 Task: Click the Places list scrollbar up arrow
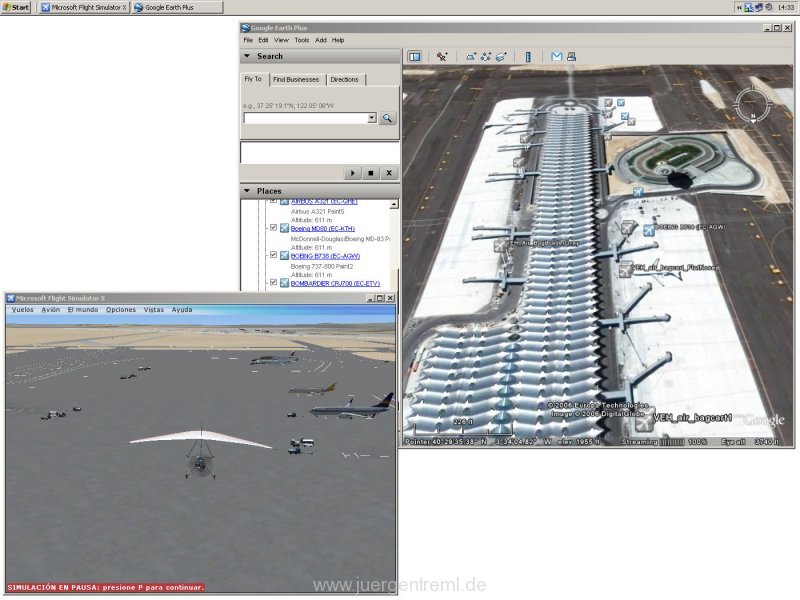pyautogui.click(x=394, y=204)
